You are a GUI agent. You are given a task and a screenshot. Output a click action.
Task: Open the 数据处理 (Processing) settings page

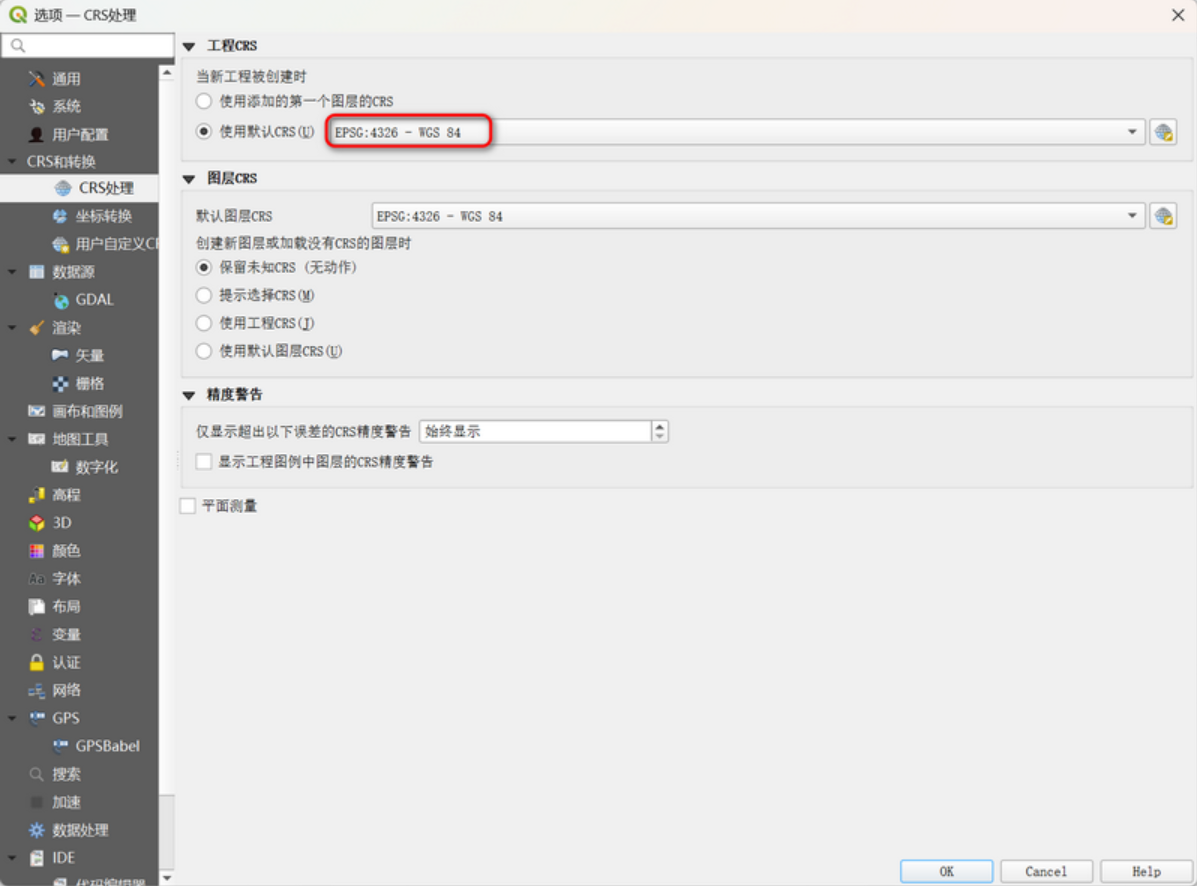[x=79, y=830]
